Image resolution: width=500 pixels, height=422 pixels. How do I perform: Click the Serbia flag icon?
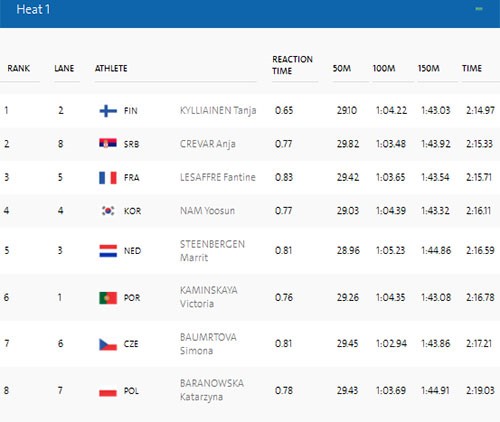click(x=108, y=144)
